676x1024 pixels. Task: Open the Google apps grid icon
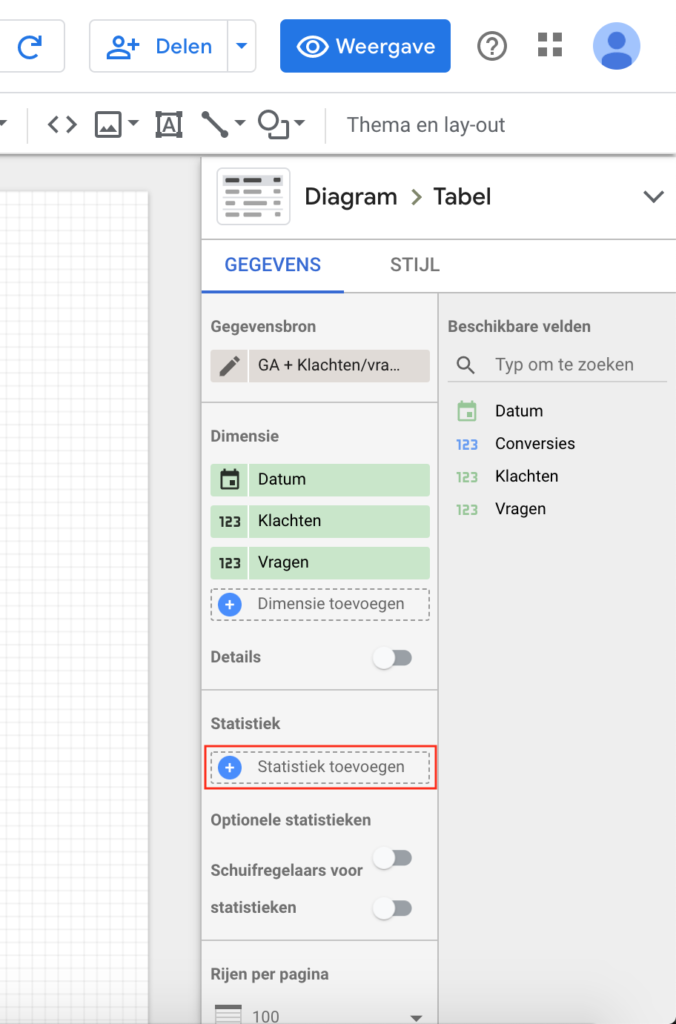550,45
